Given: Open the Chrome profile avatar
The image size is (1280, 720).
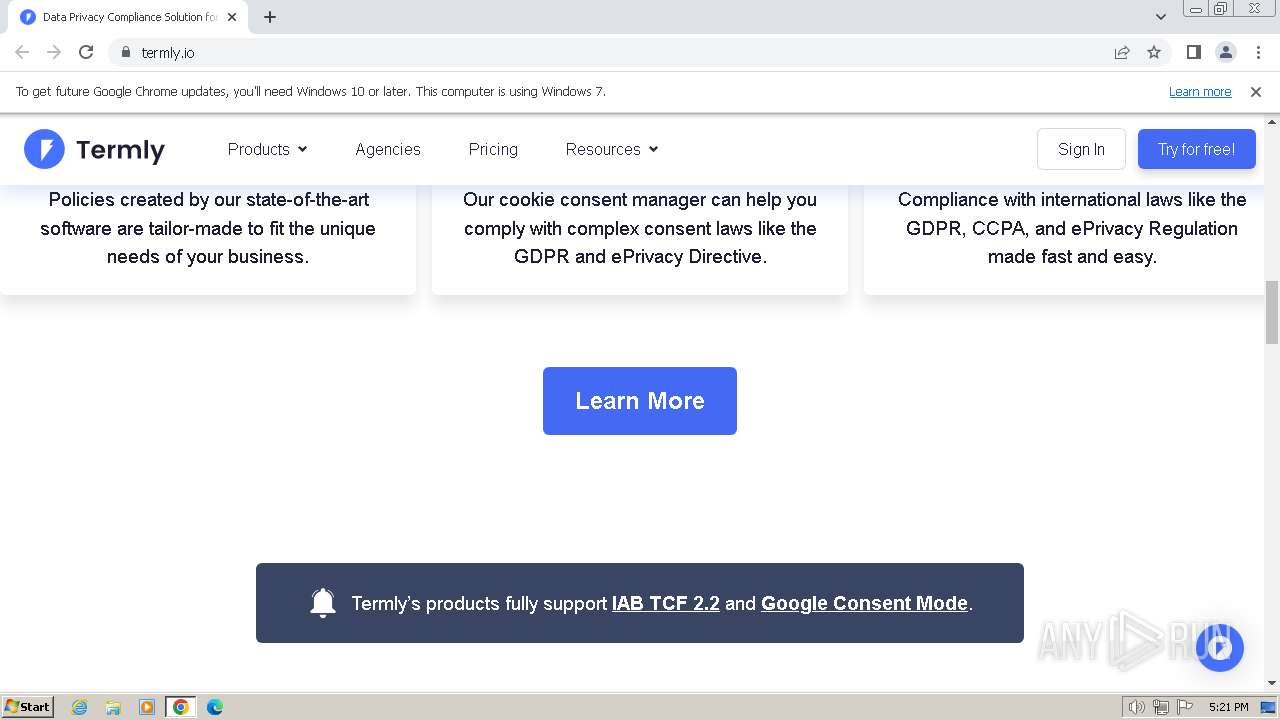Looking at the screenshot, I should 1226,52.
